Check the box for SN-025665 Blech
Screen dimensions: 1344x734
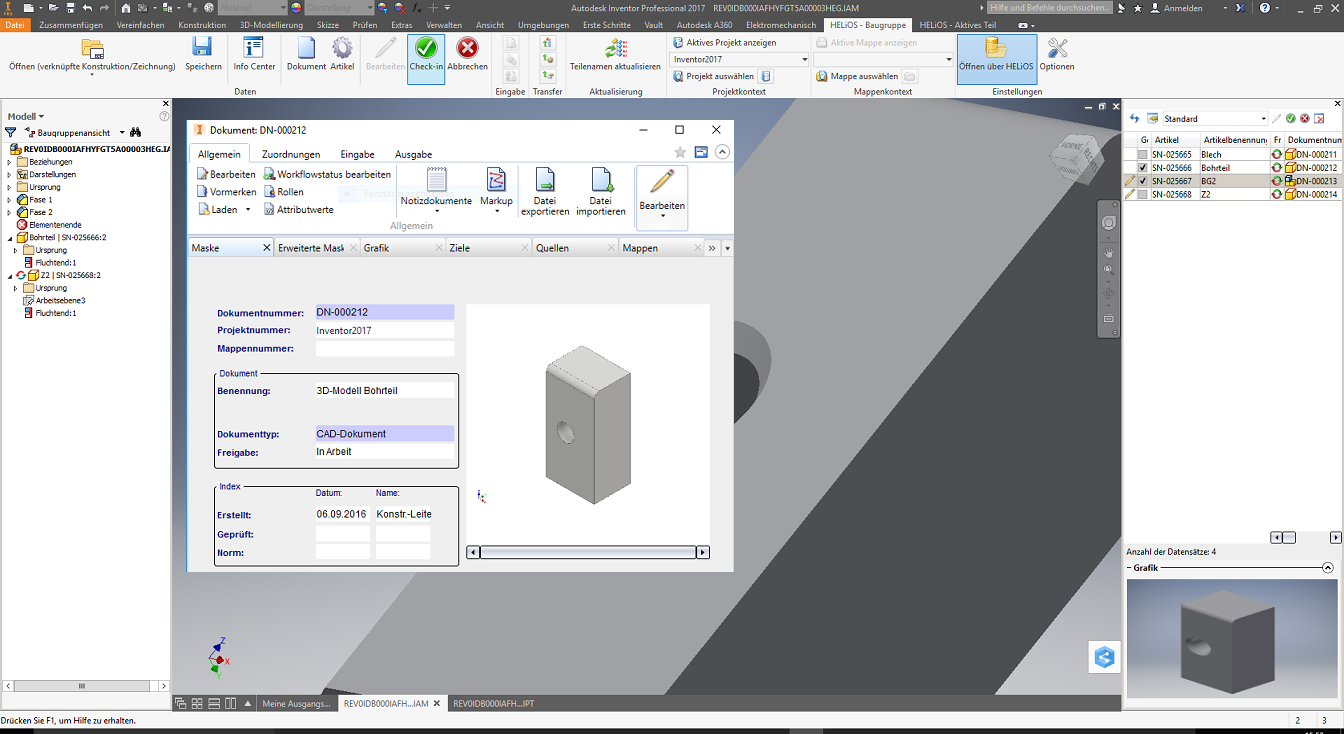[x=1142, y=155]
